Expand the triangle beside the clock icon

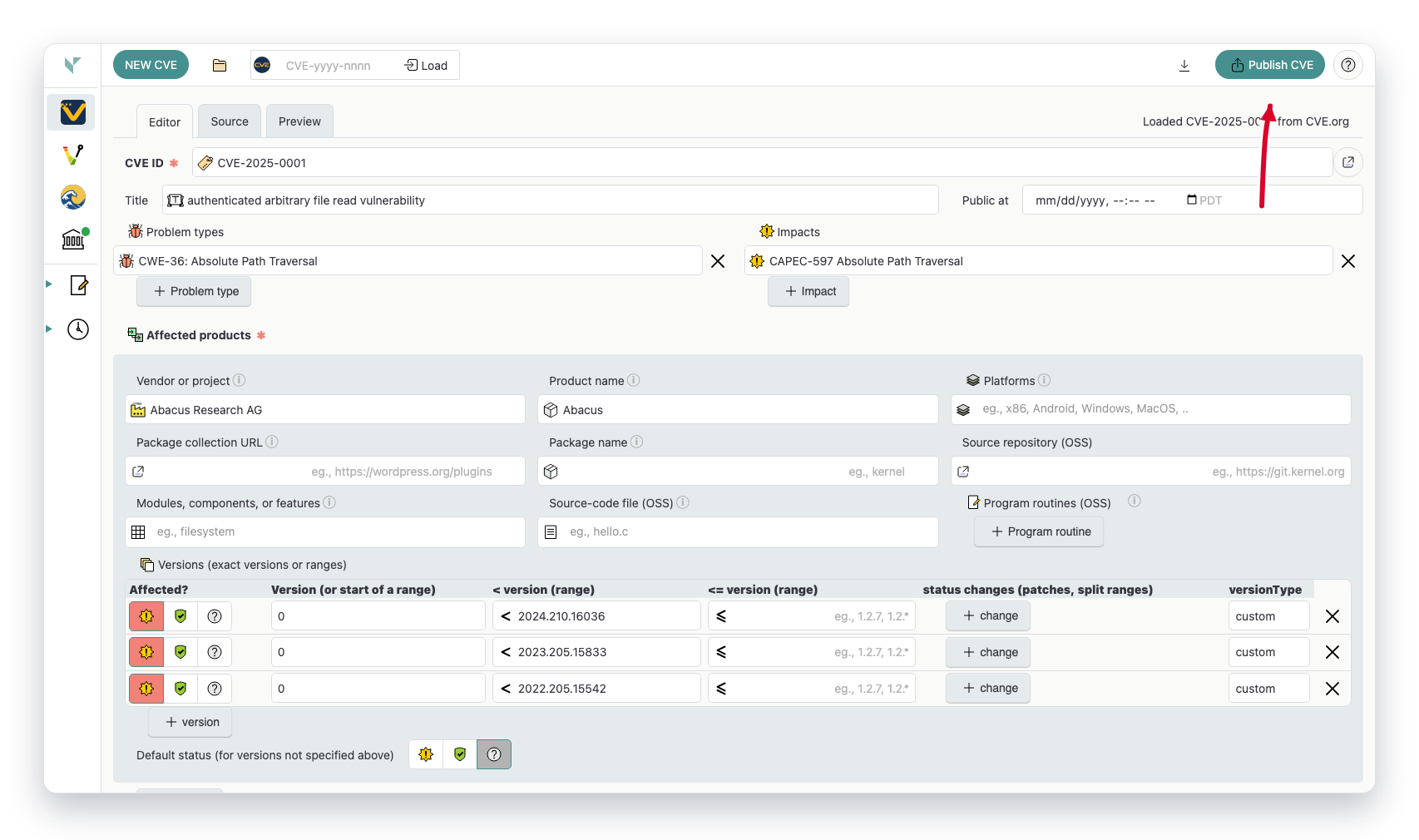(x=47, y=329)
